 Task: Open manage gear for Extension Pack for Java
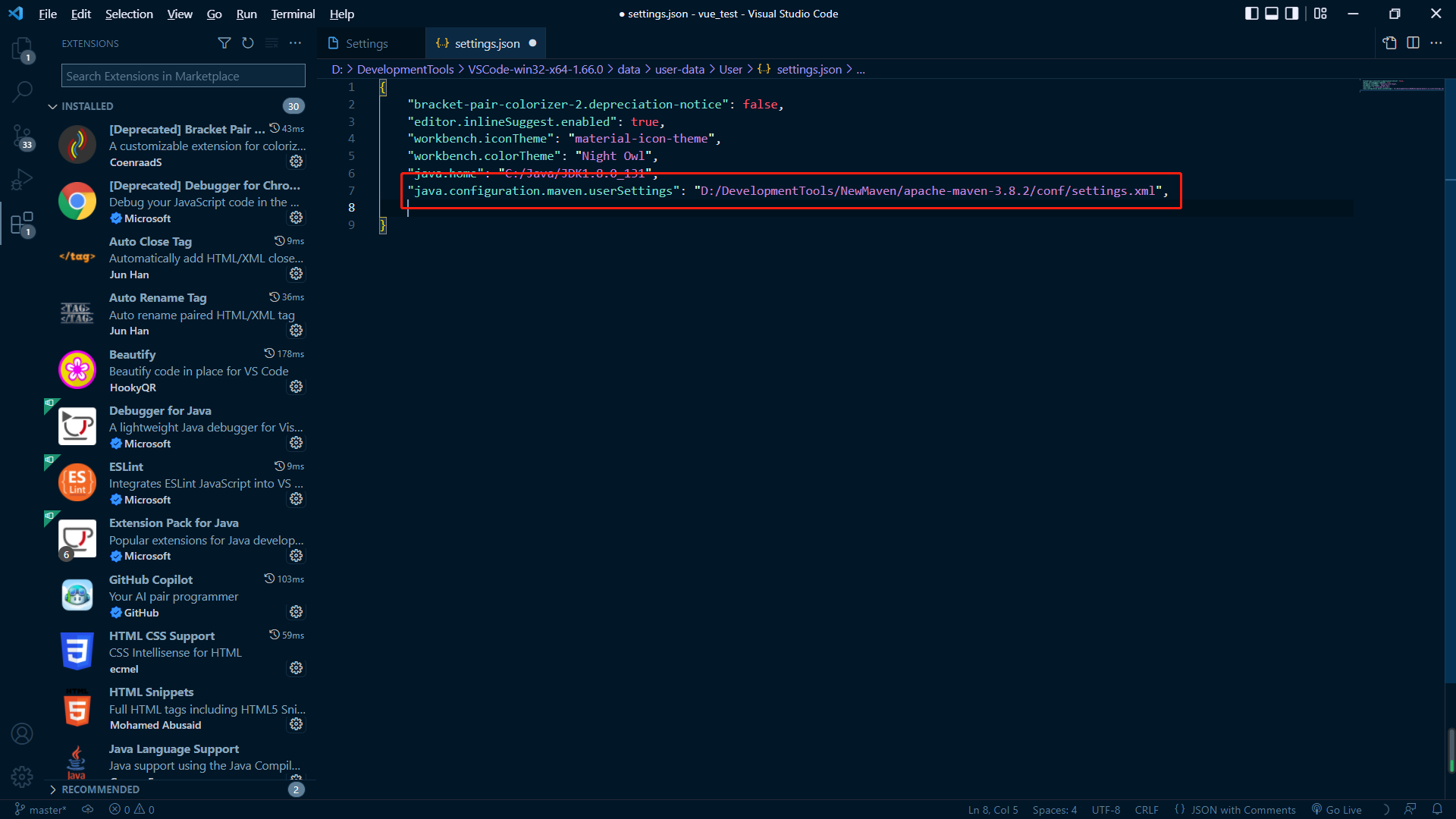point(297,556)
